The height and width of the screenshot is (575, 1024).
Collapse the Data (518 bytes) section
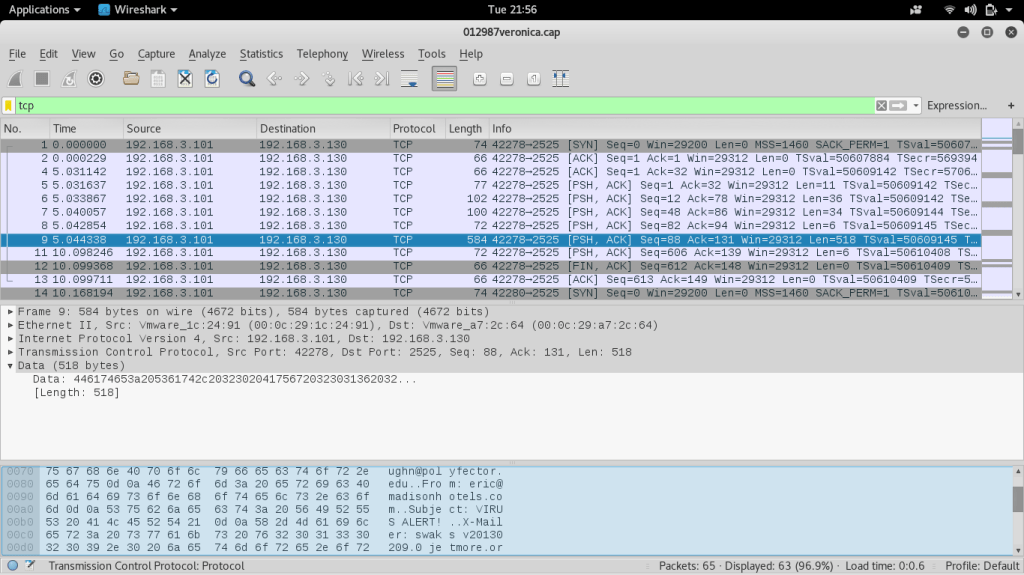coord(10,367)
